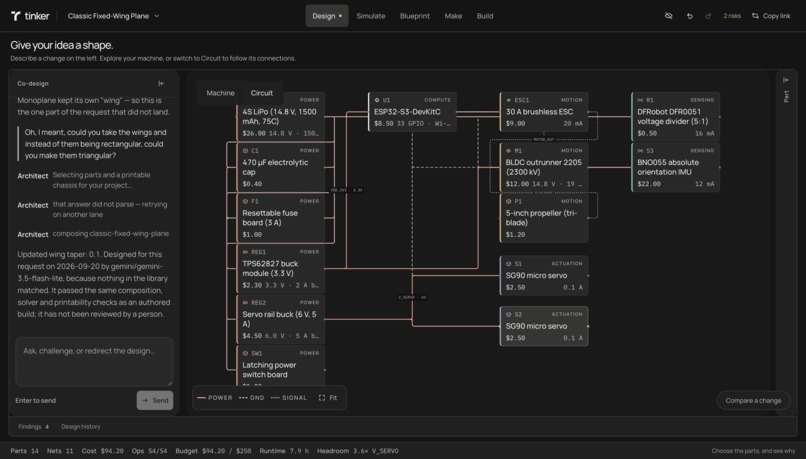Click the POWER legend entry
The image size is (806, 459).
pyautogui.click(x=215, y=398)
